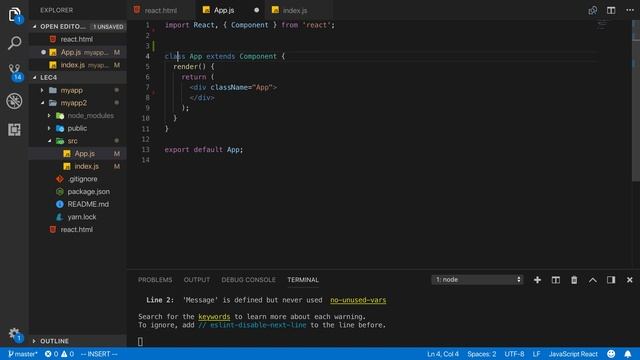
Task: Change encoding via UTF-8 indicator
Action: click(514, 354)
